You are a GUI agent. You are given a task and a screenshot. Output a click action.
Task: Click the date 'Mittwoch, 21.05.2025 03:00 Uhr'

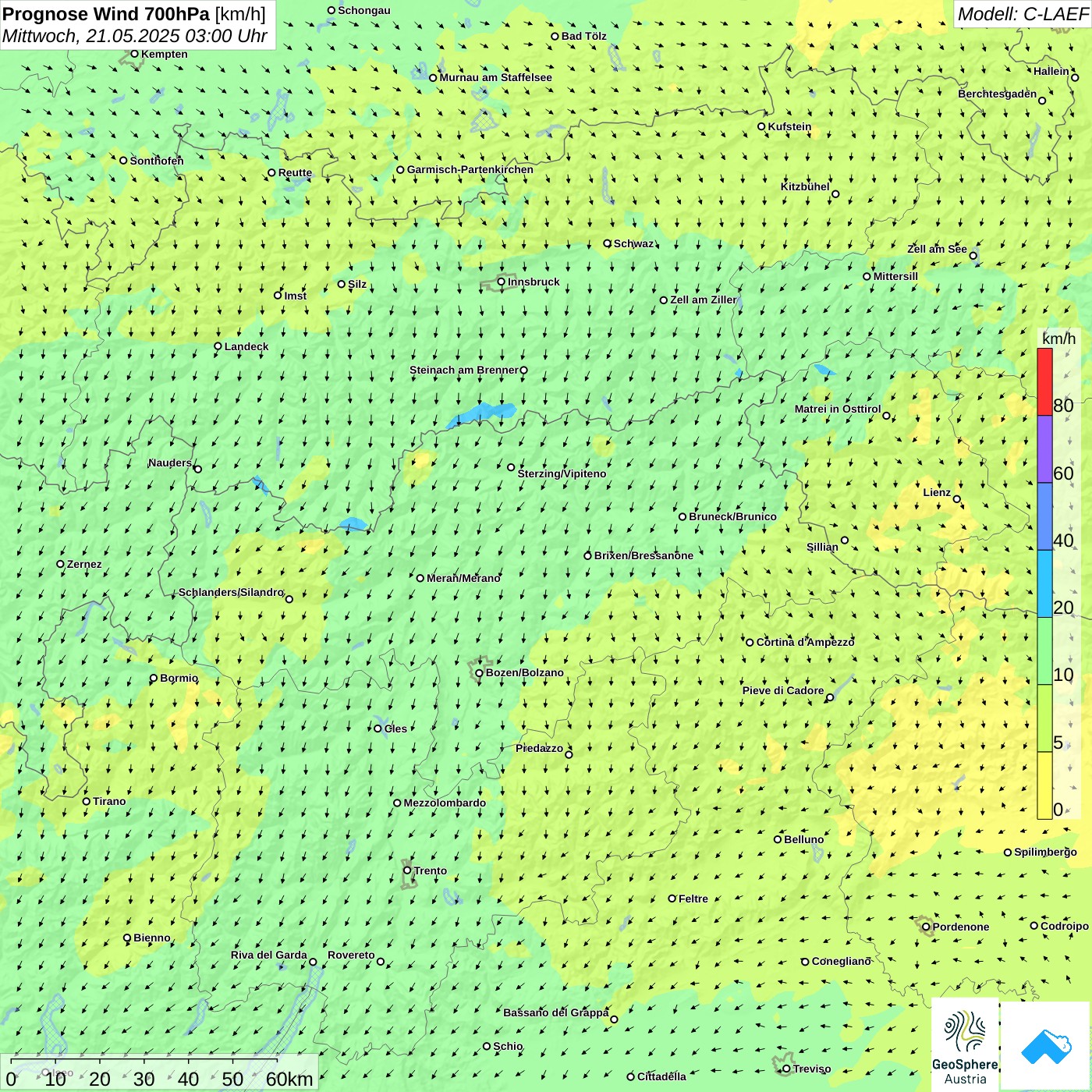(135, 36)
